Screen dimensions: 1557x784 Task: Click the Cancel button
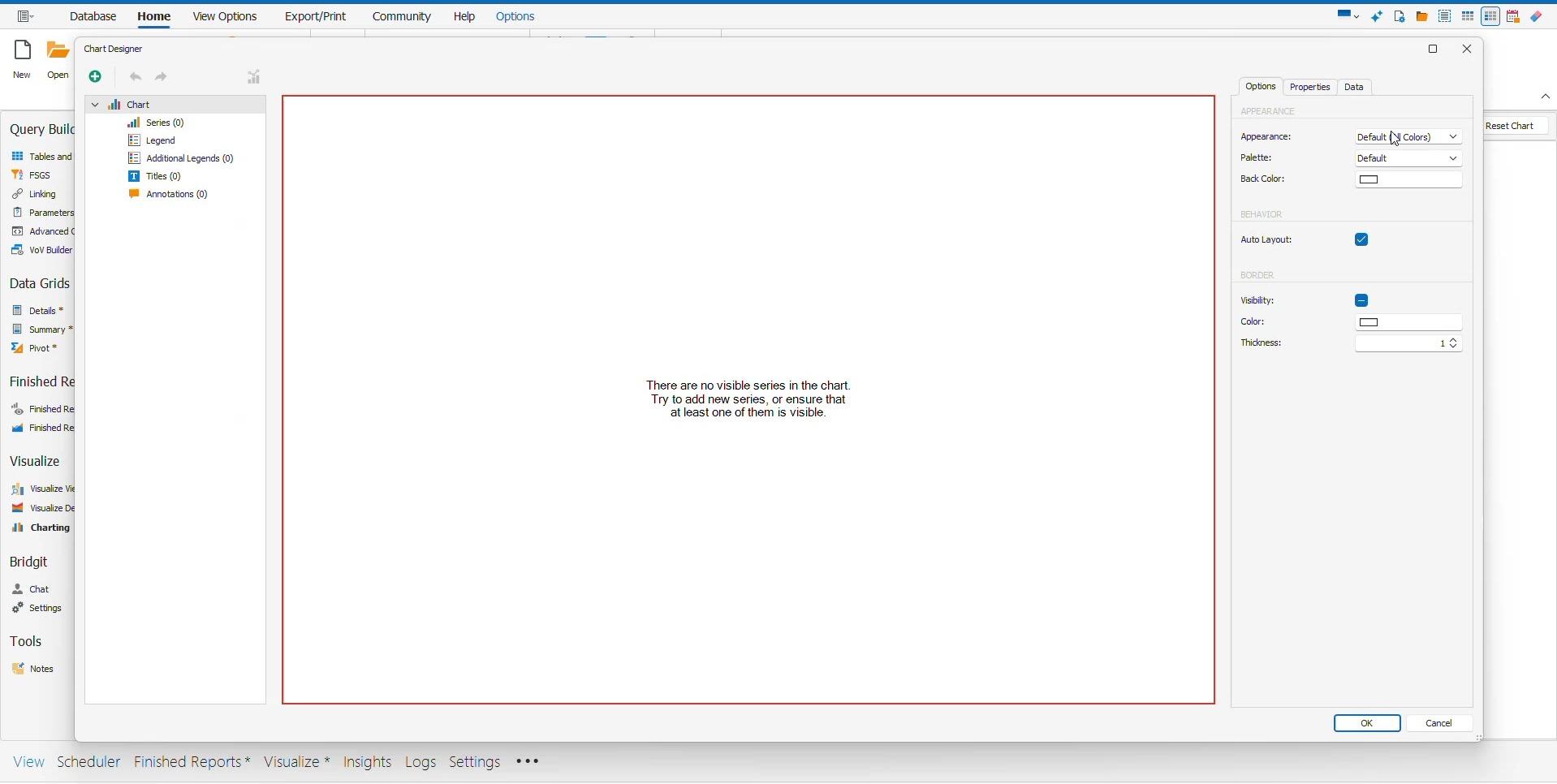[x=1440, y=724]
